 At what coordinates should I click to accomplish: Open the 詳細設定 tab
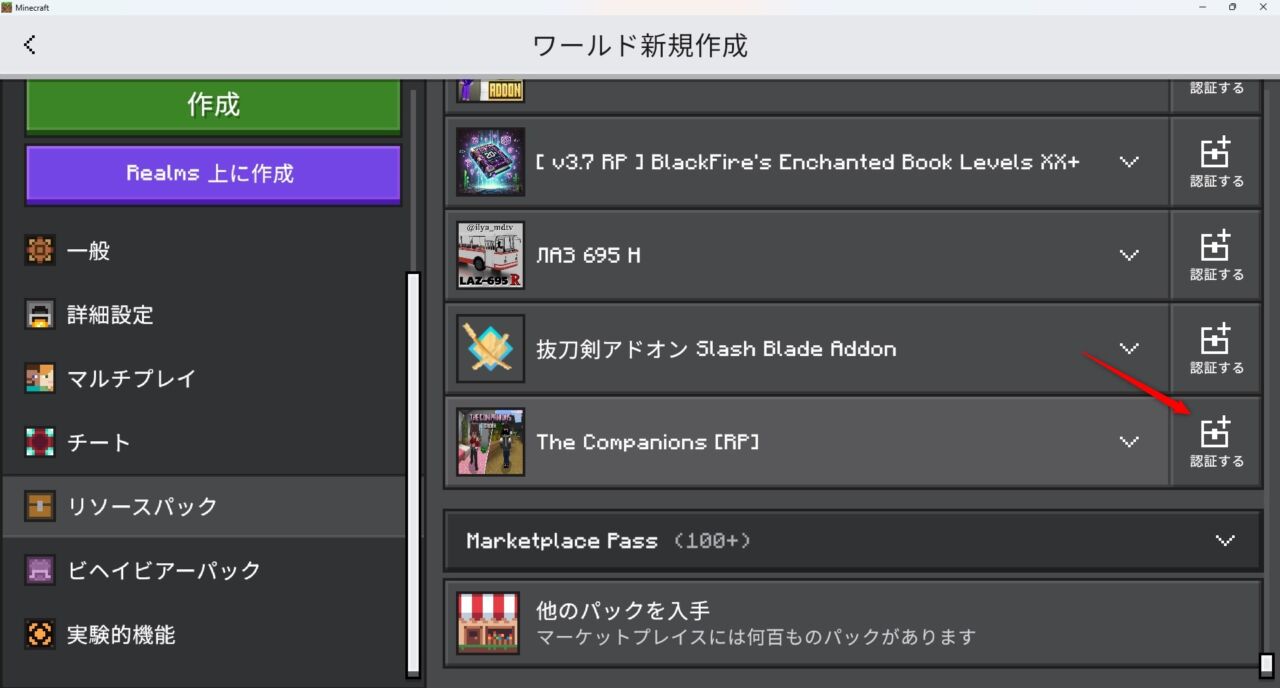coord(204,315)
